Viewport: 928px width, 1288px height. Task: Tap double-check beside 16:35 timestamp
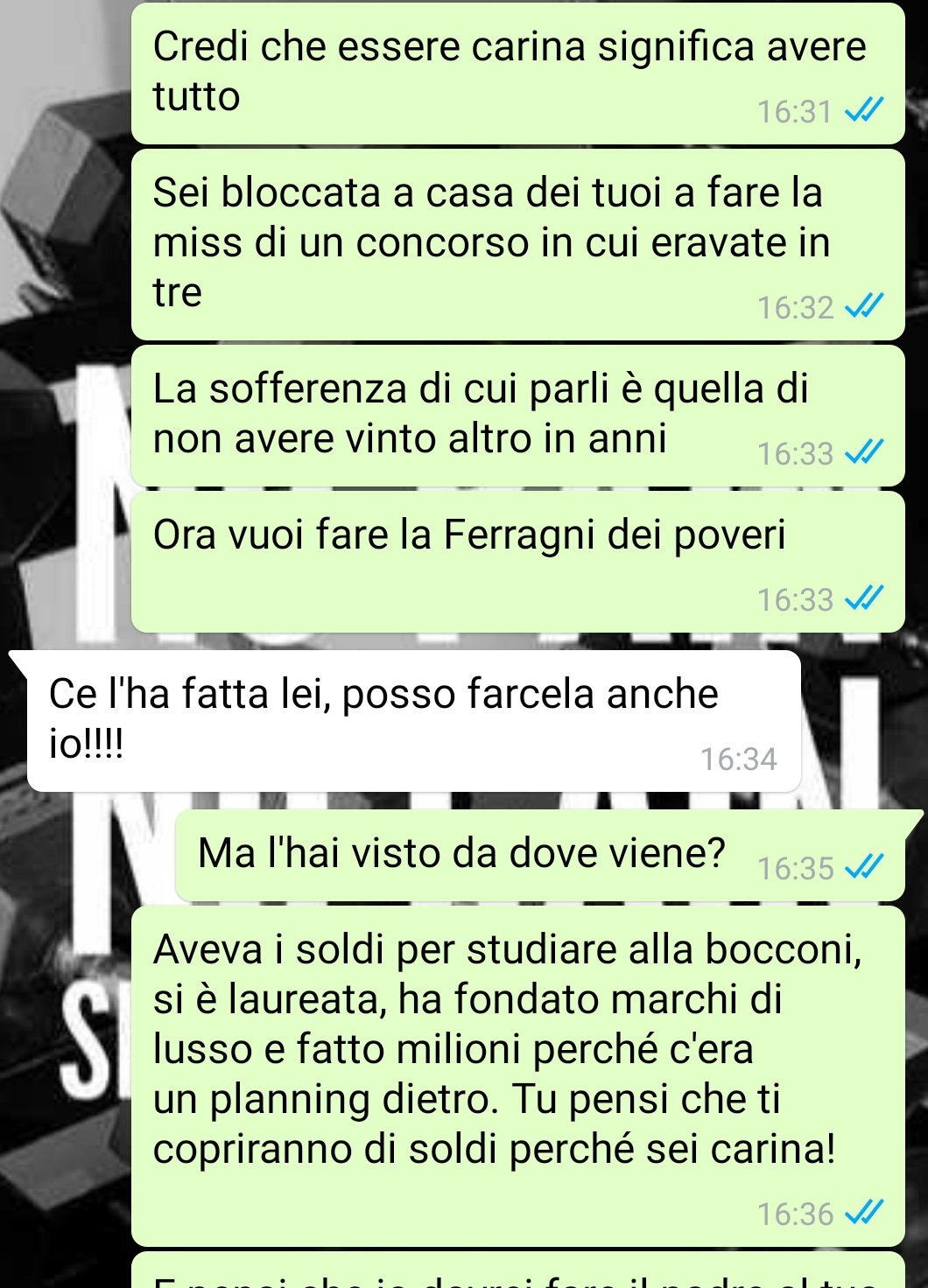point(864,867)
